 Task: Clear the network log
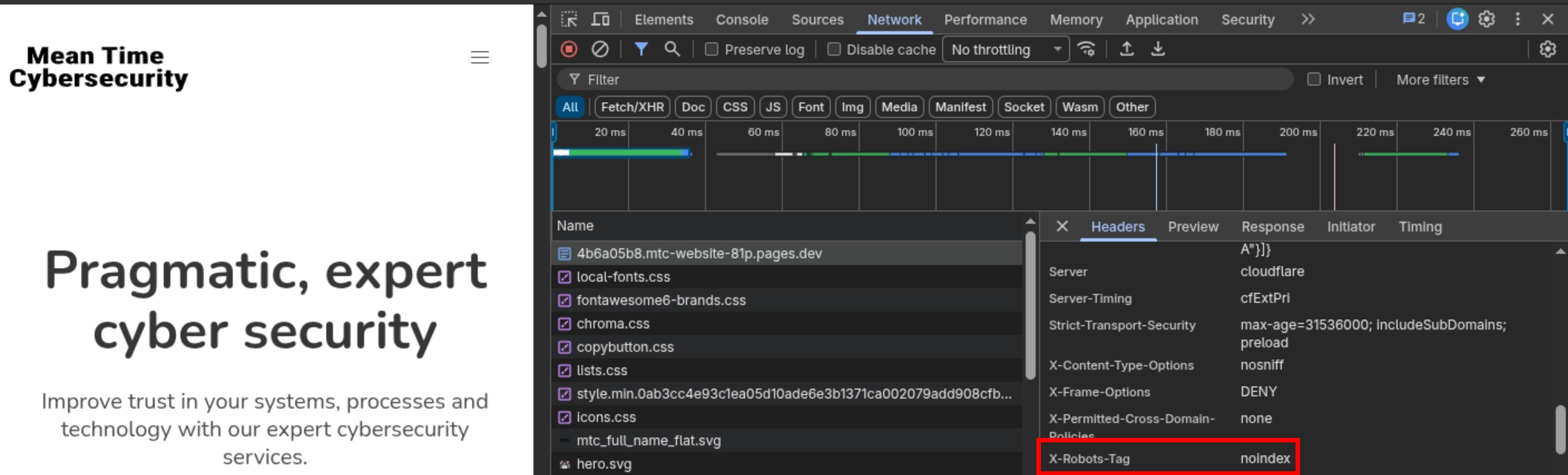coord(600,49)
